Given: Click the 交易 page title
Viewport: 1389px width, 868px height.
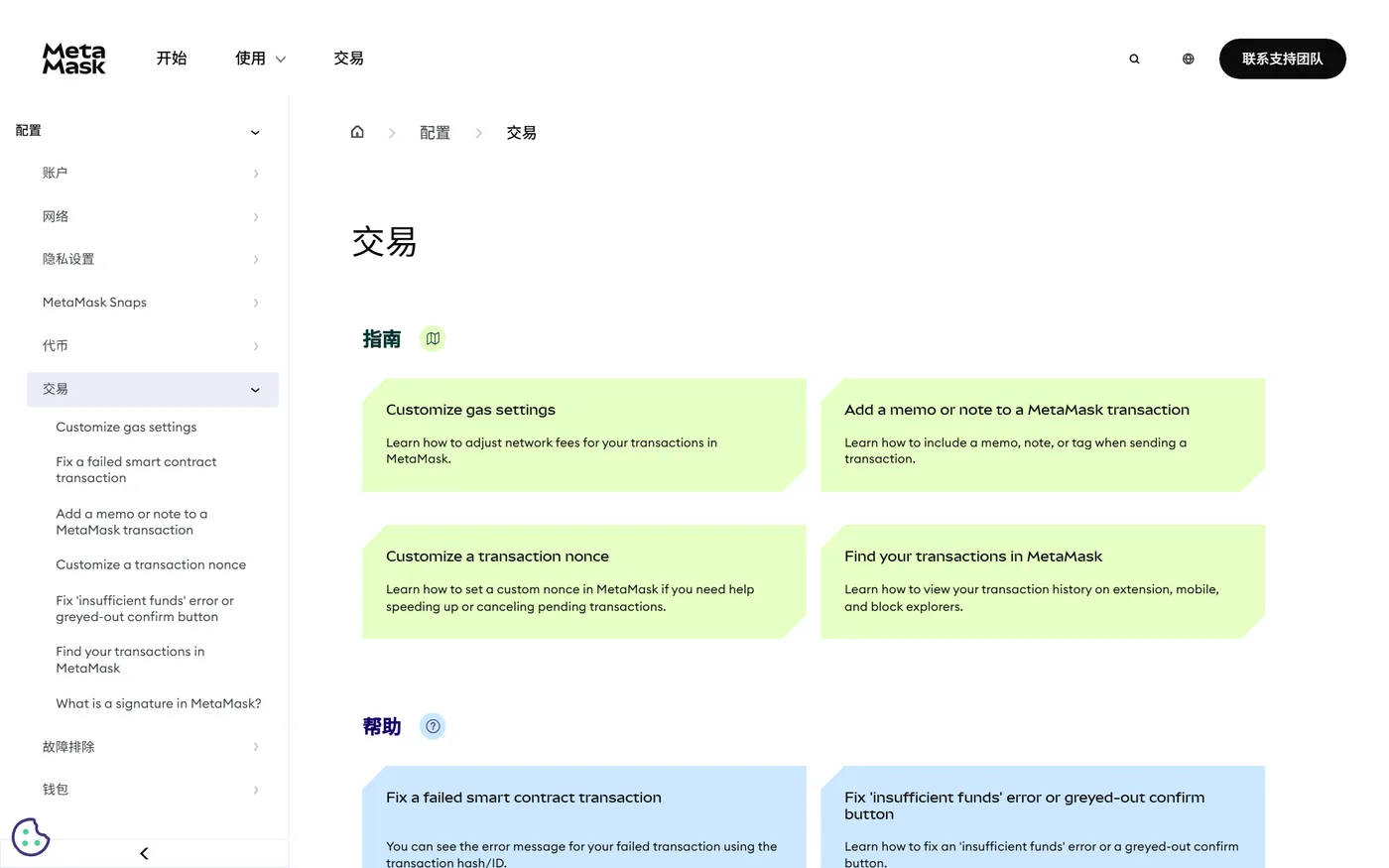Looking at the screenshot, I should [384, 242].
